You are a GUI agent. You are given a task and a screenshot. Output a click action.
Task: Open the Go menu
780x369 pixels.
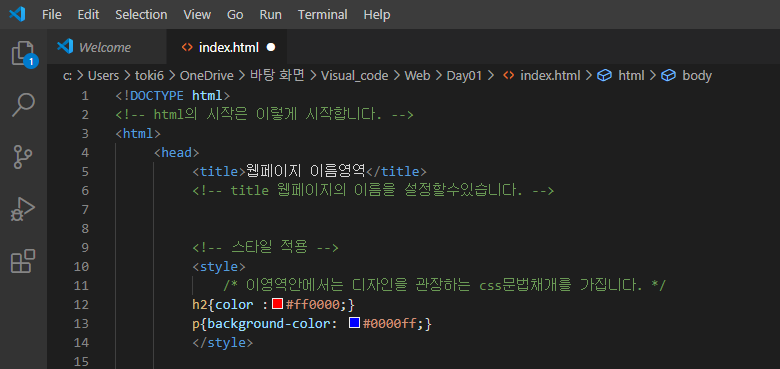pyautogui.click(x=235, y=14)
